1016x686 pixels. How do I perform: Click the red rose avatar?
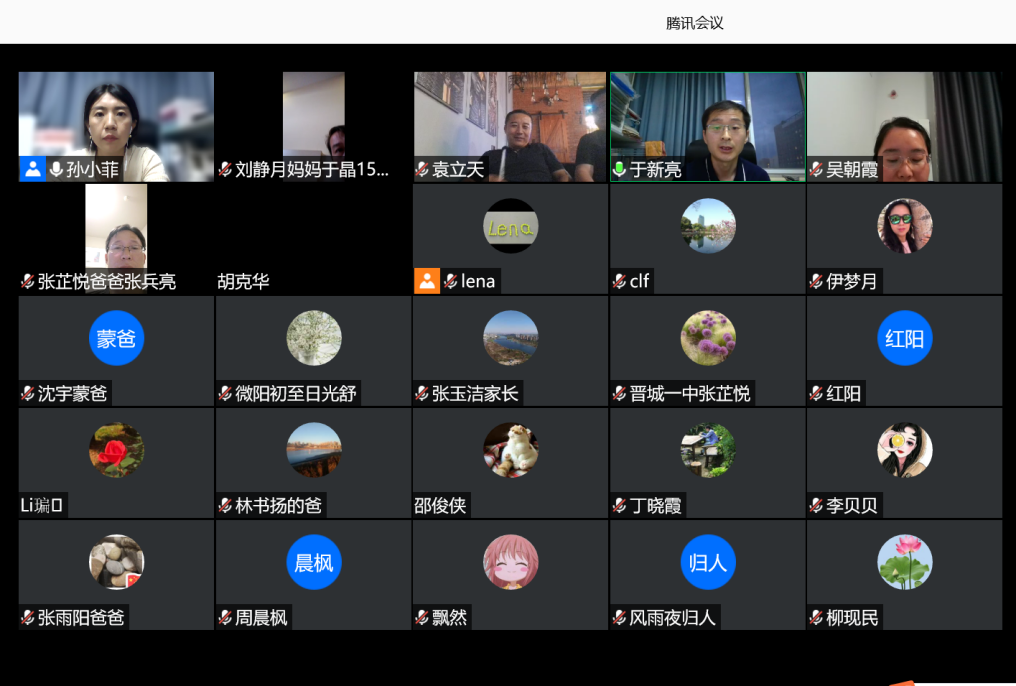117,450
